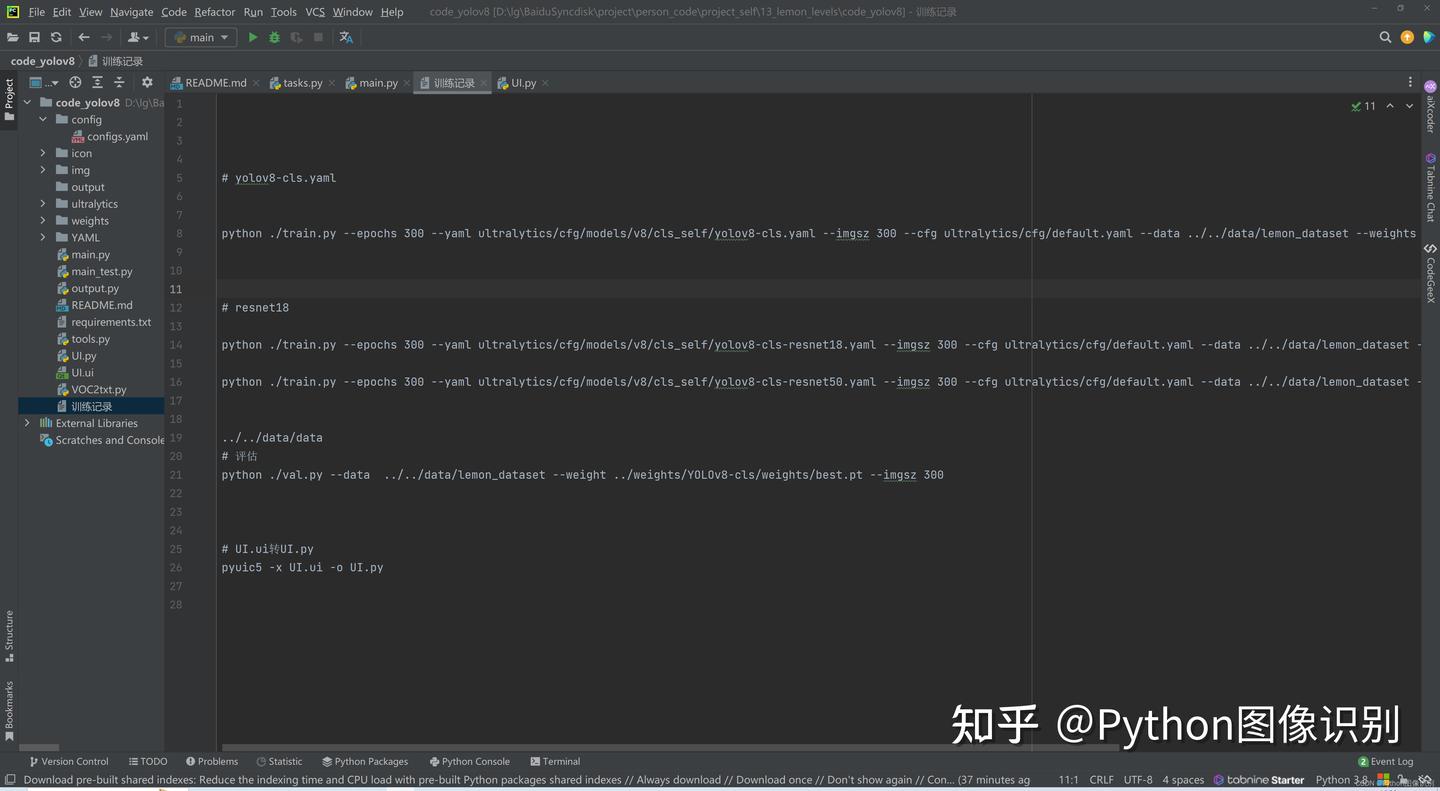
Task: Collapse all nodes using Project panel icon
Action: point(119,83)
